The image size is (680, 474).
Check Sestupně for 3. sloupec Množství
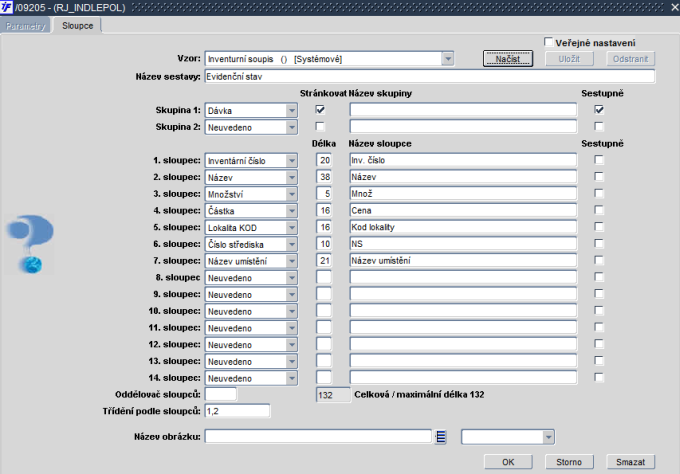(599, 193)
